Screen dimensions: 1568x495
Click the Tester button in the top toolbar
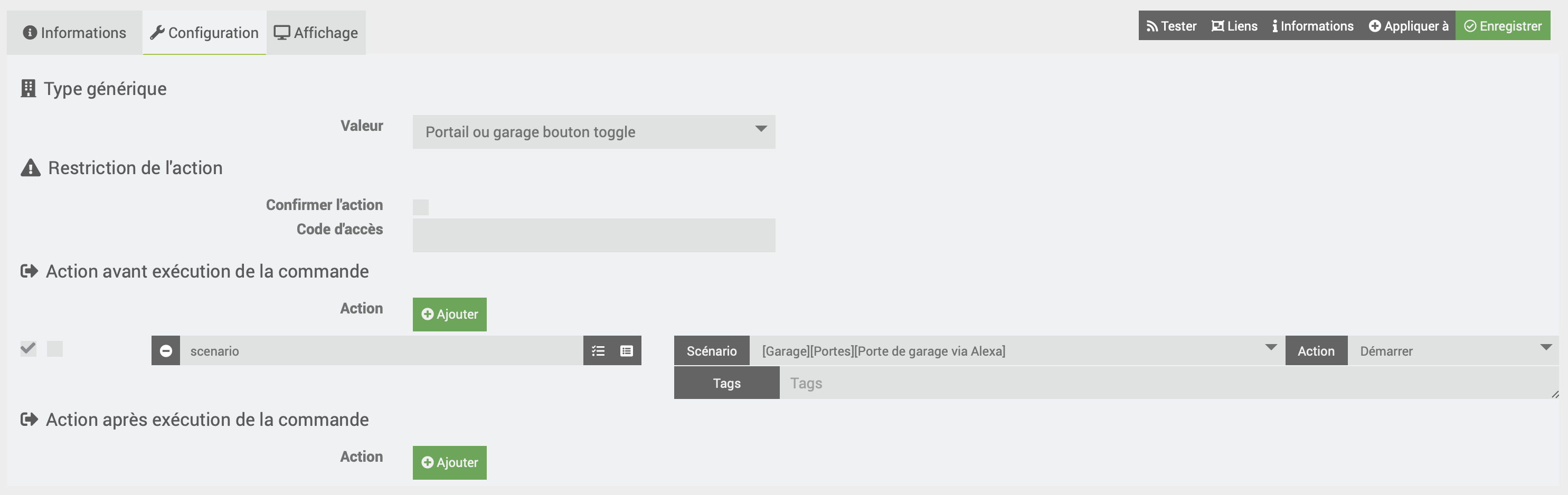point(1171,26)
